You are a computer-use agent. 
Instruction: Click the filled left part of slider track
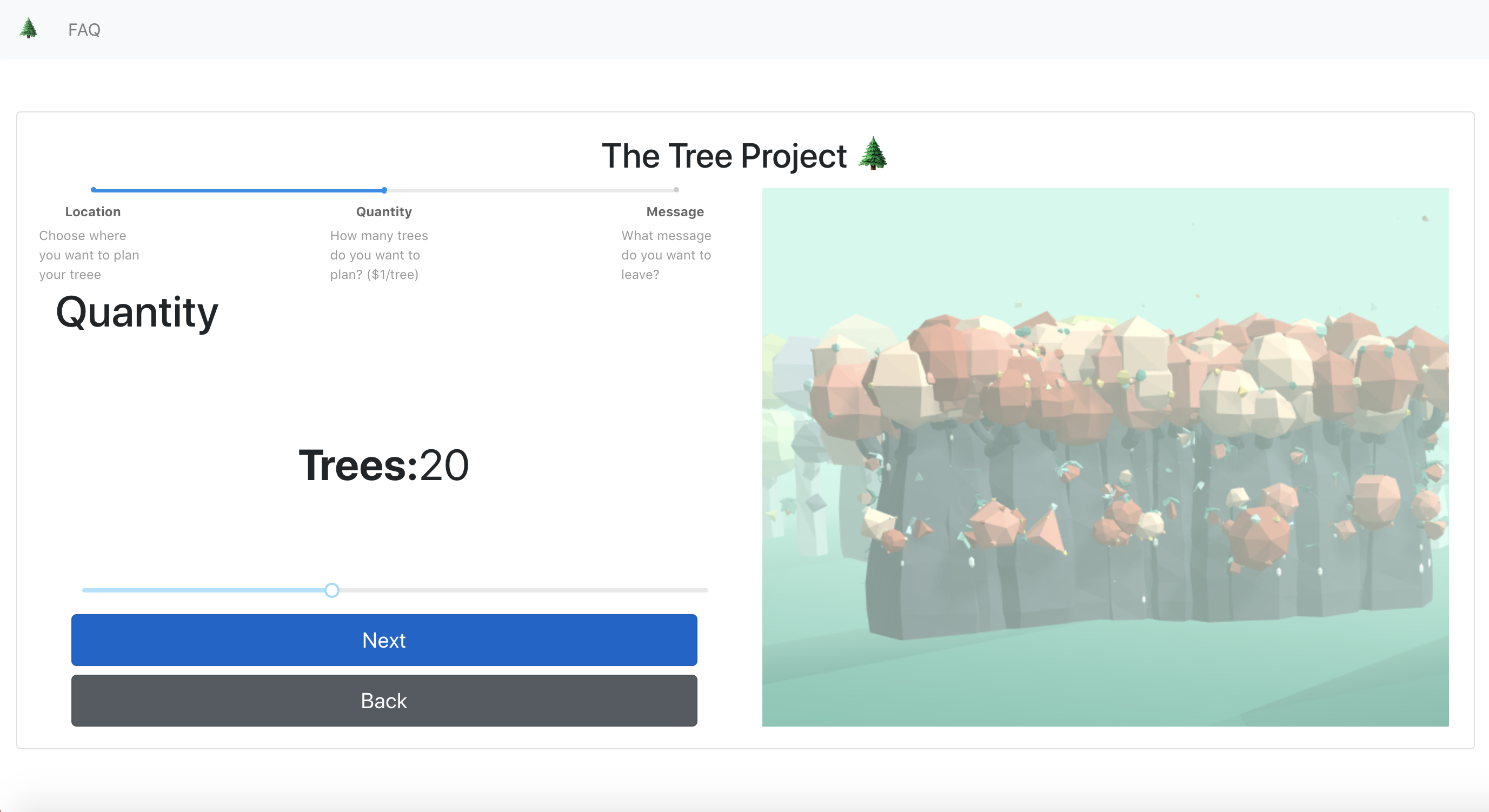(x=202, y=590)
